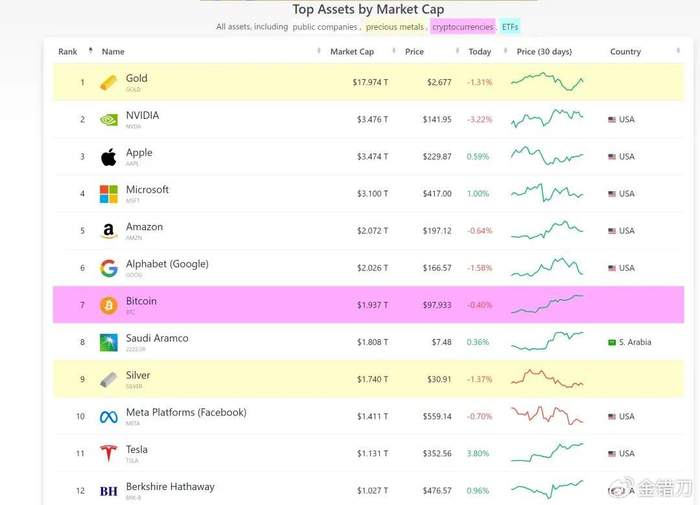
Task: Click the Amazon logo icon
Action: coord(108,231)
